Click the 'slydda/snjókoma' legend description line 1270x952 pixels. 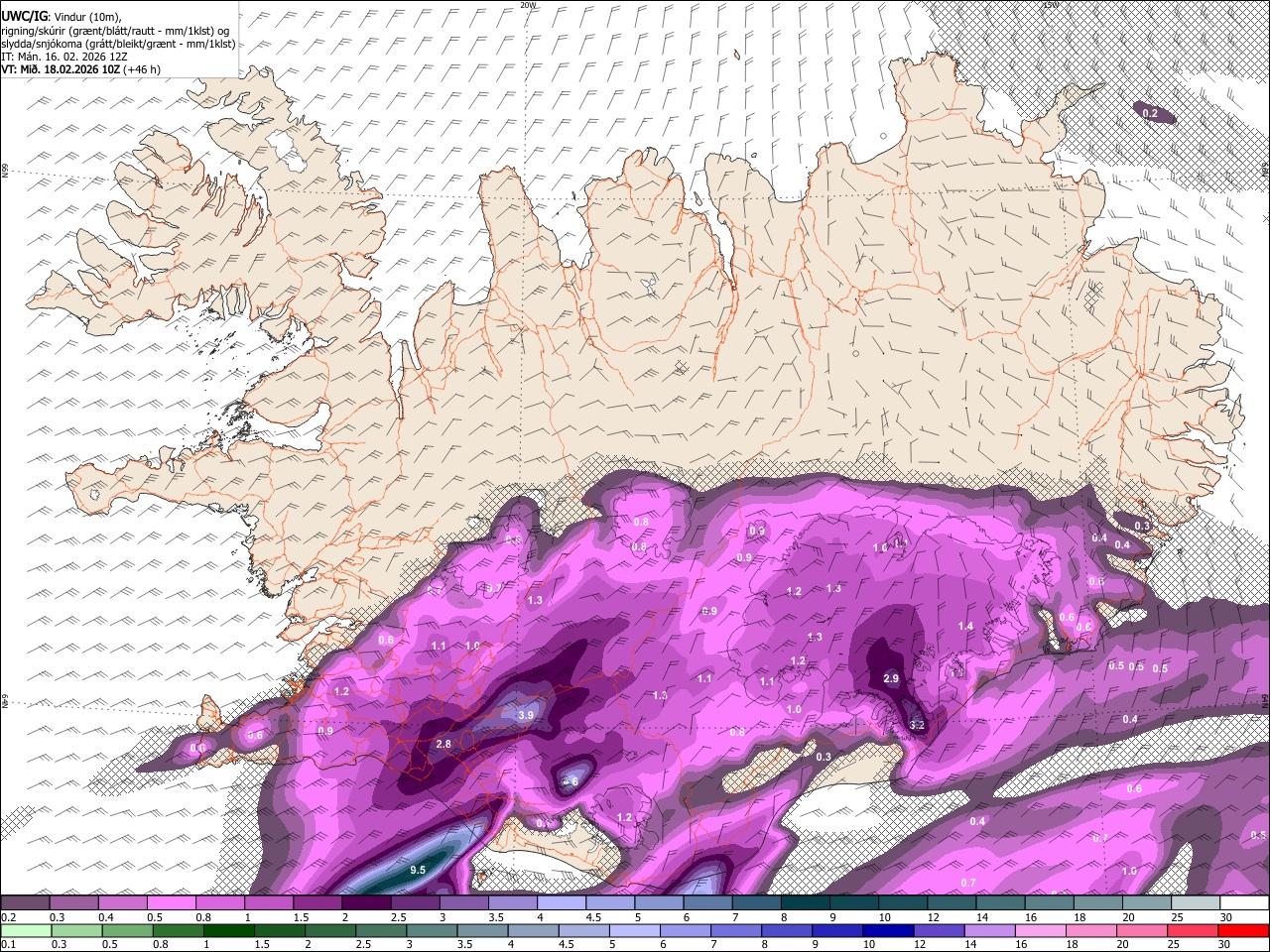(118, 44)
